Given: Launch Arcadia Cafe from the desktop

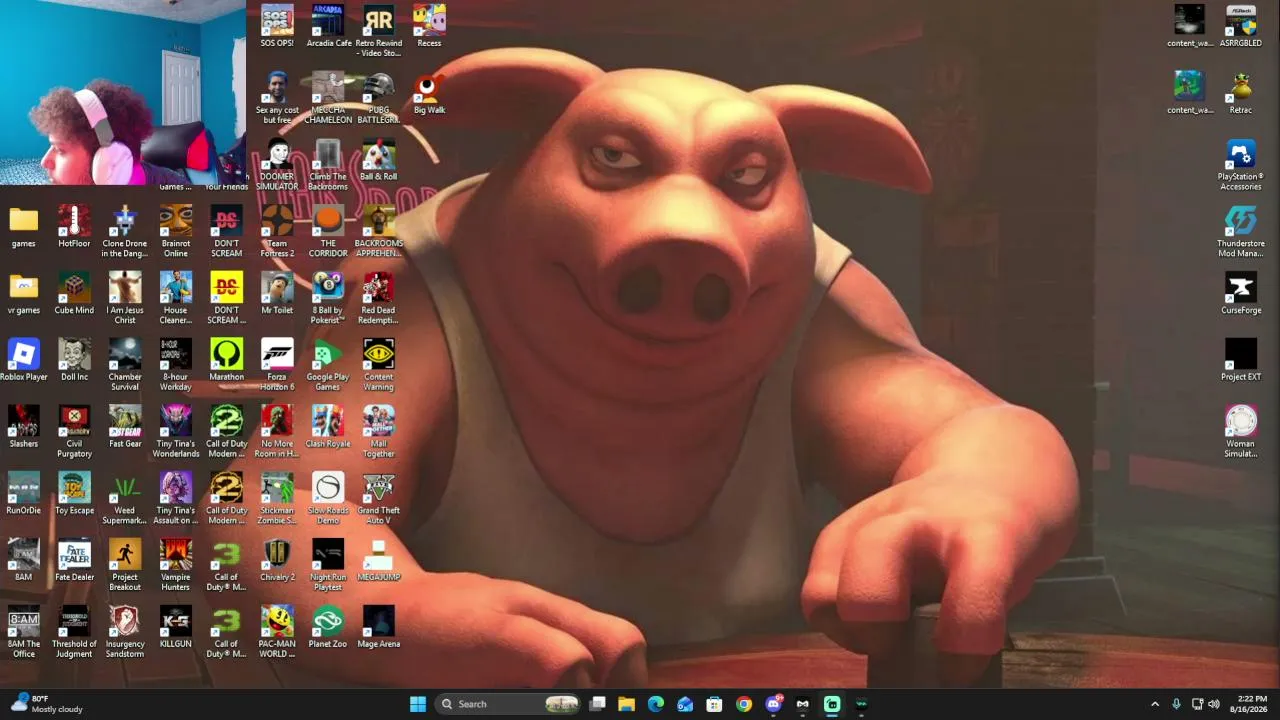Looking at the screenshot, I should [x=328, y=26].
